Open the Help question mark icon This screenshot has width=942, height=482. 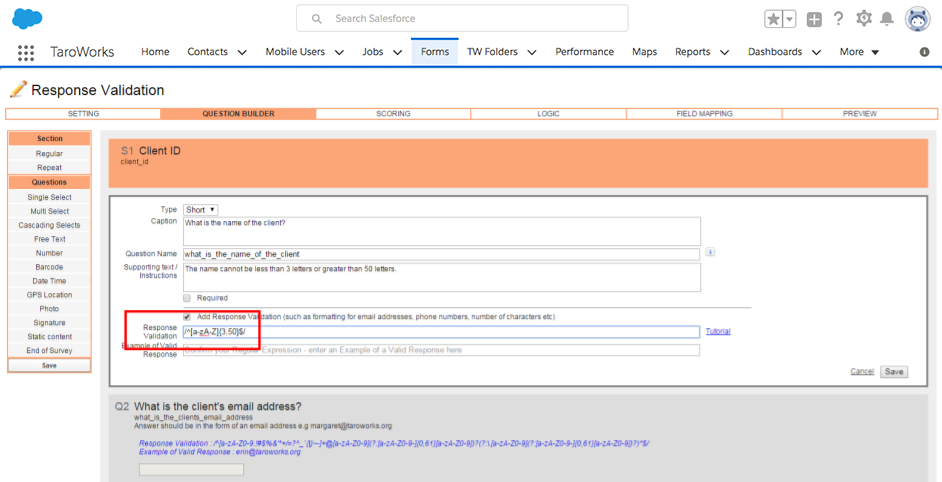tap(839, 19)
